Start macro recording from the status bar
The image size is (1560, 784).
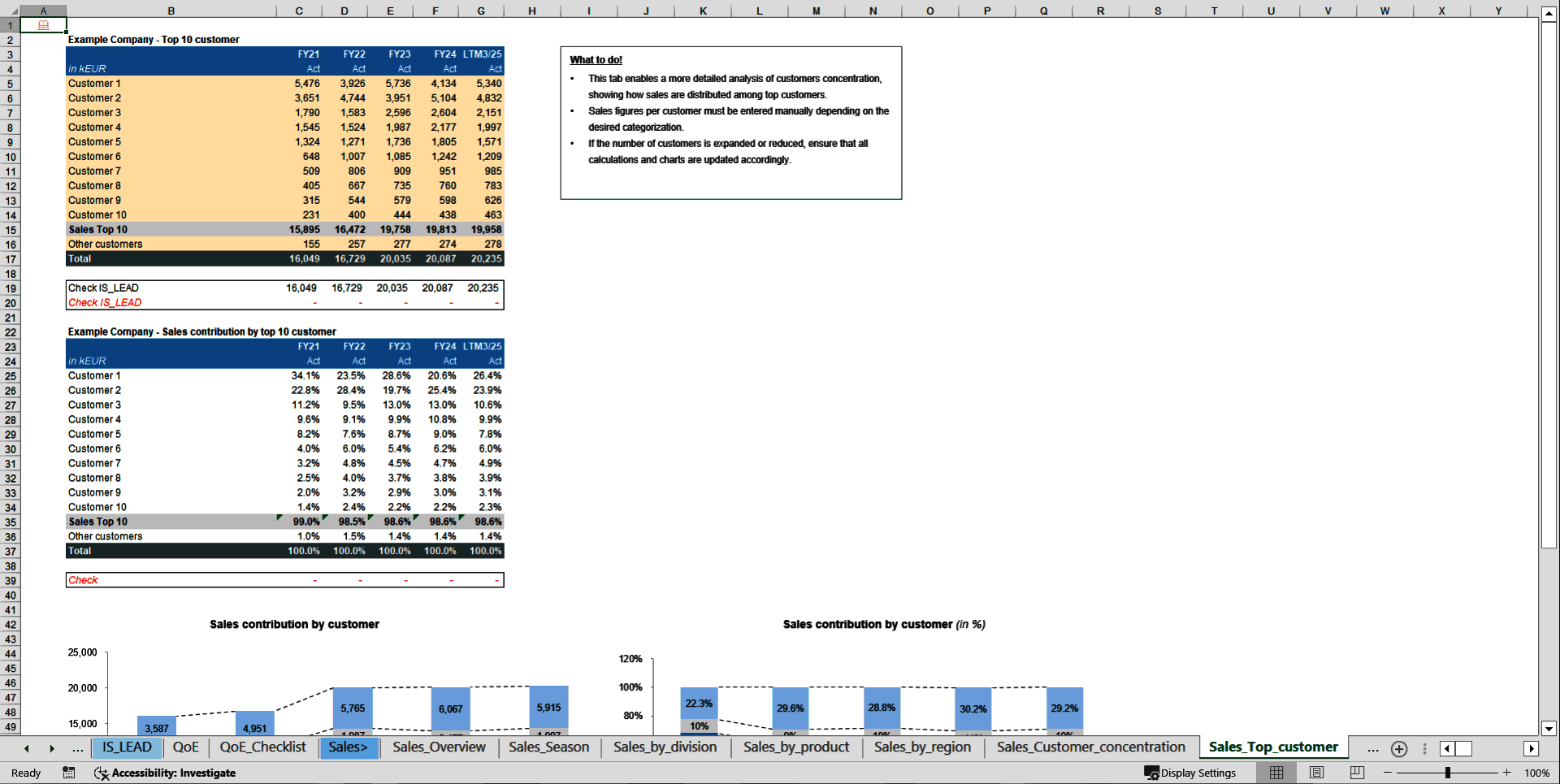tap(69, 773)
